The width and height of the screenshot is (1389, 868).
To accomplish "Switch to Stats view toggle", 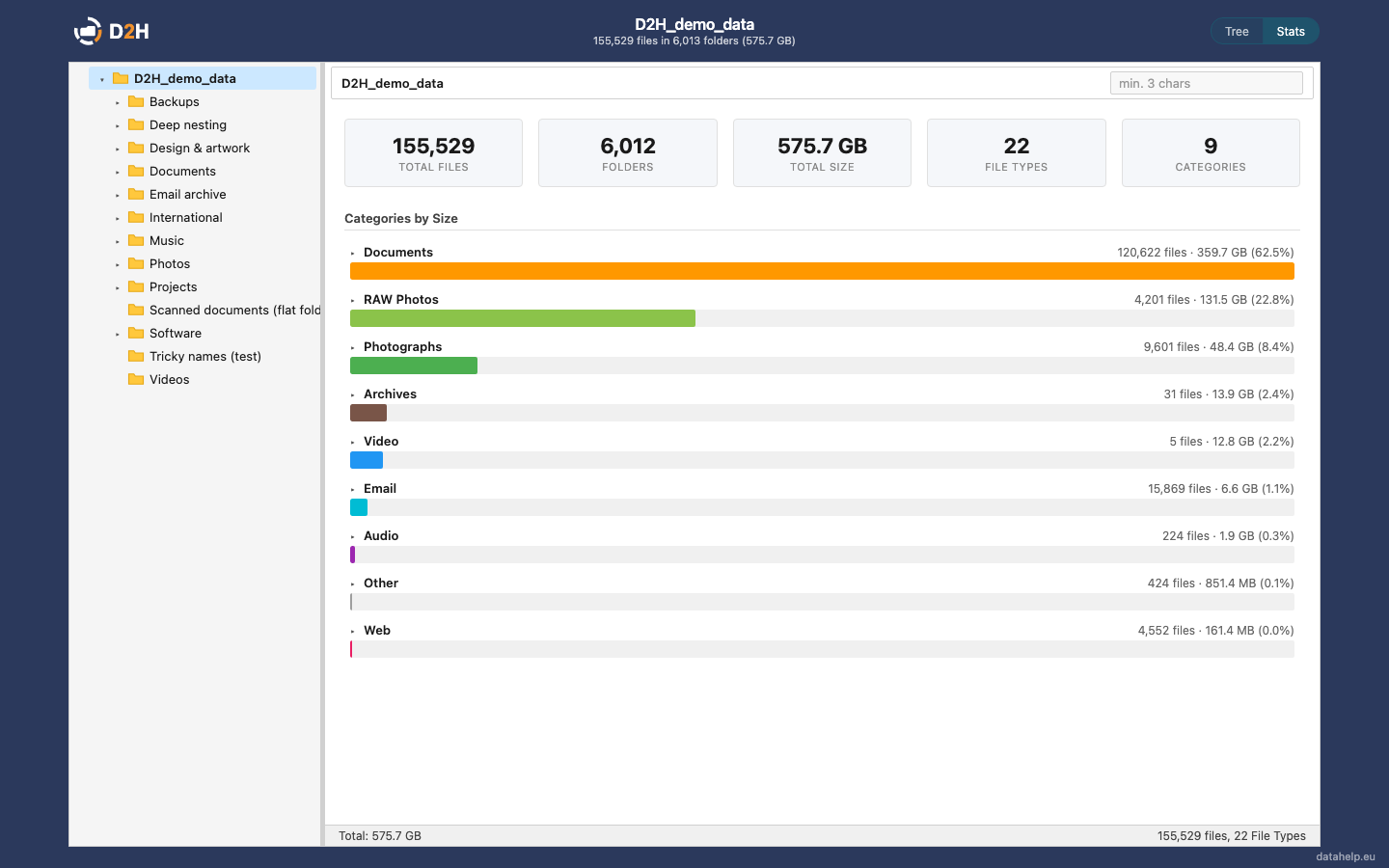I will tap(1291, 31).
